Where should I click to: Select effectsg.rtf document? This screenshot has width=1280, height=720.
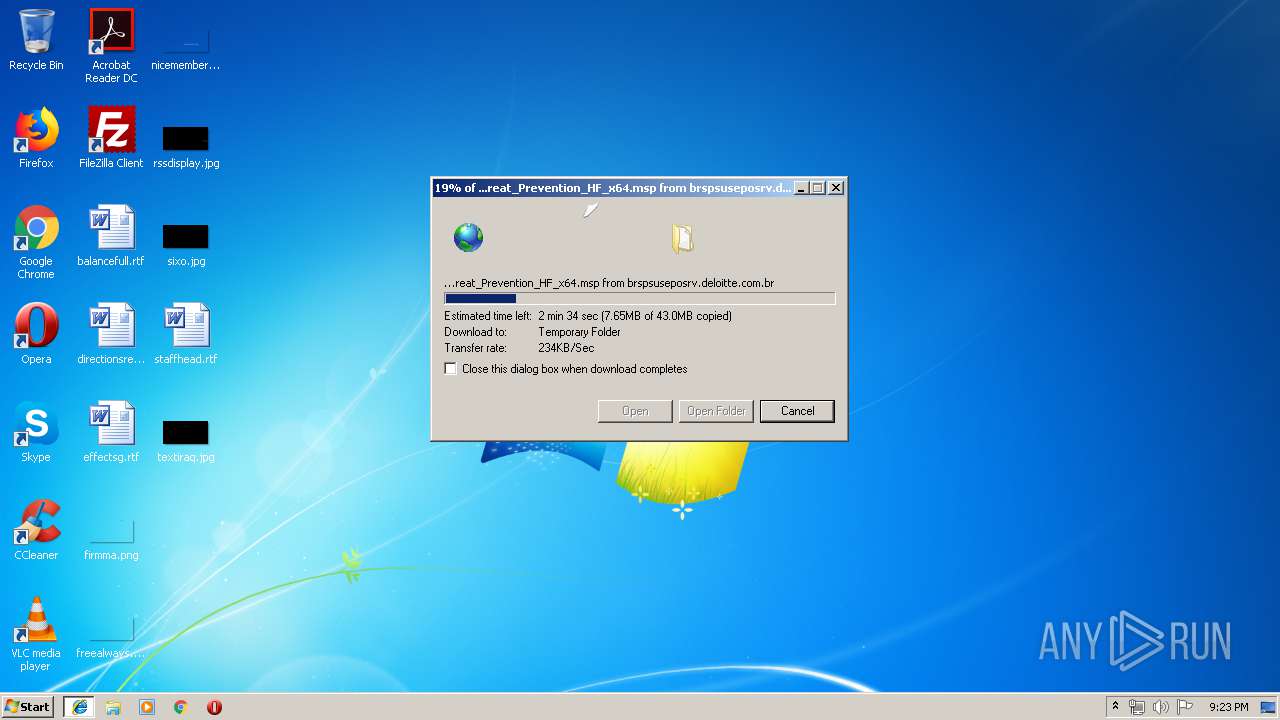pyautogui.click(x=111, y=432)
